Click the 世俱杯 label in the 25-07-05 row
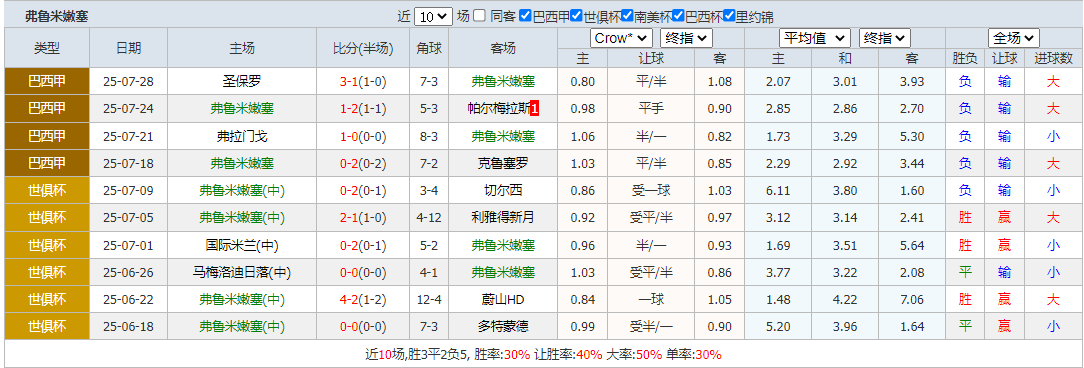 pyautogui.click(x=47, y=218)
